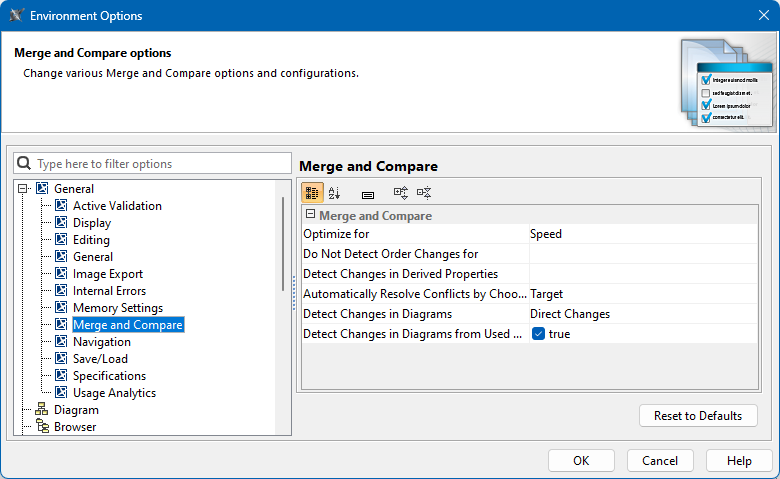The height and width of the screenshot is (479, 780).
Task: Collapse the General tree node
Action: point(23,189)
